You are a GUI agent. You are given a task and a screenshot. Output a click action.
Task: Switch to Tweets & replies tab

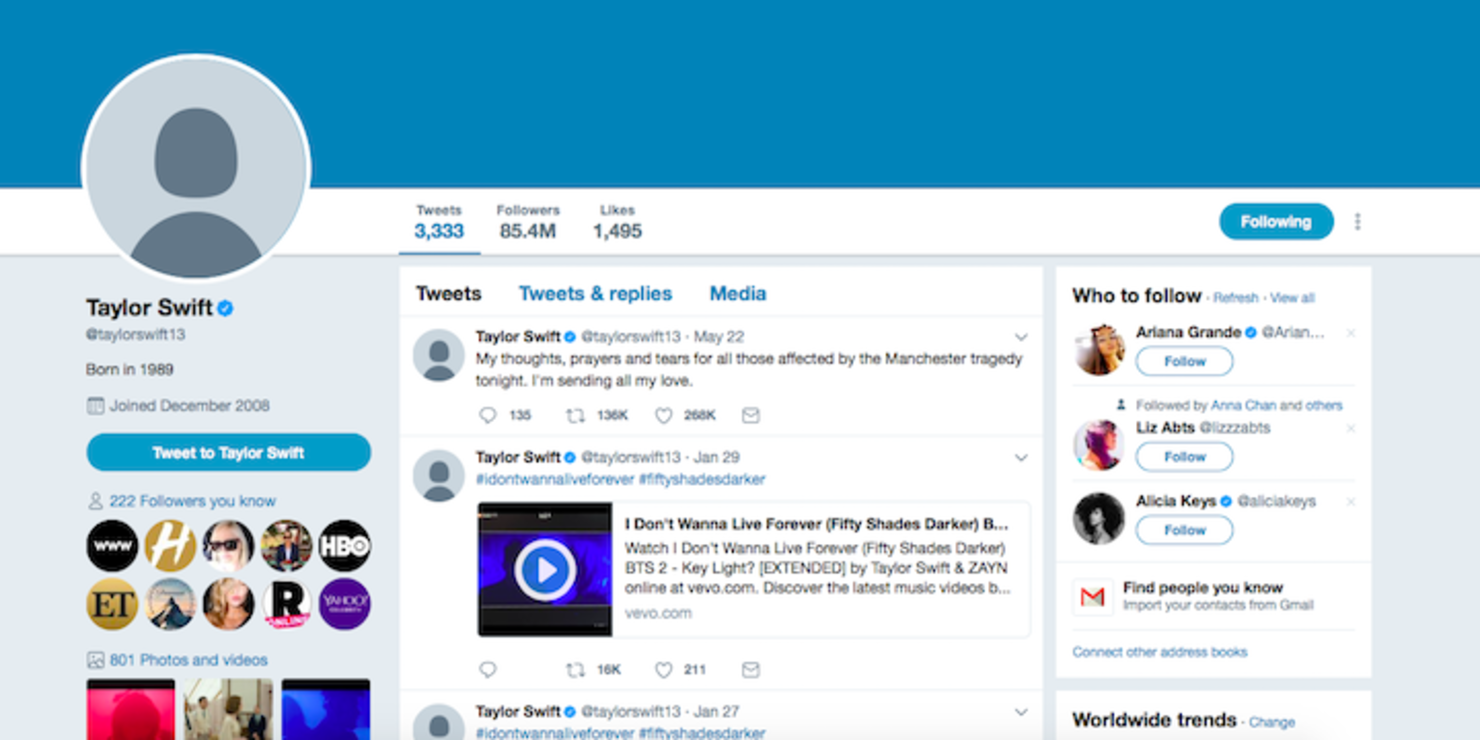(x=595, y=294)
